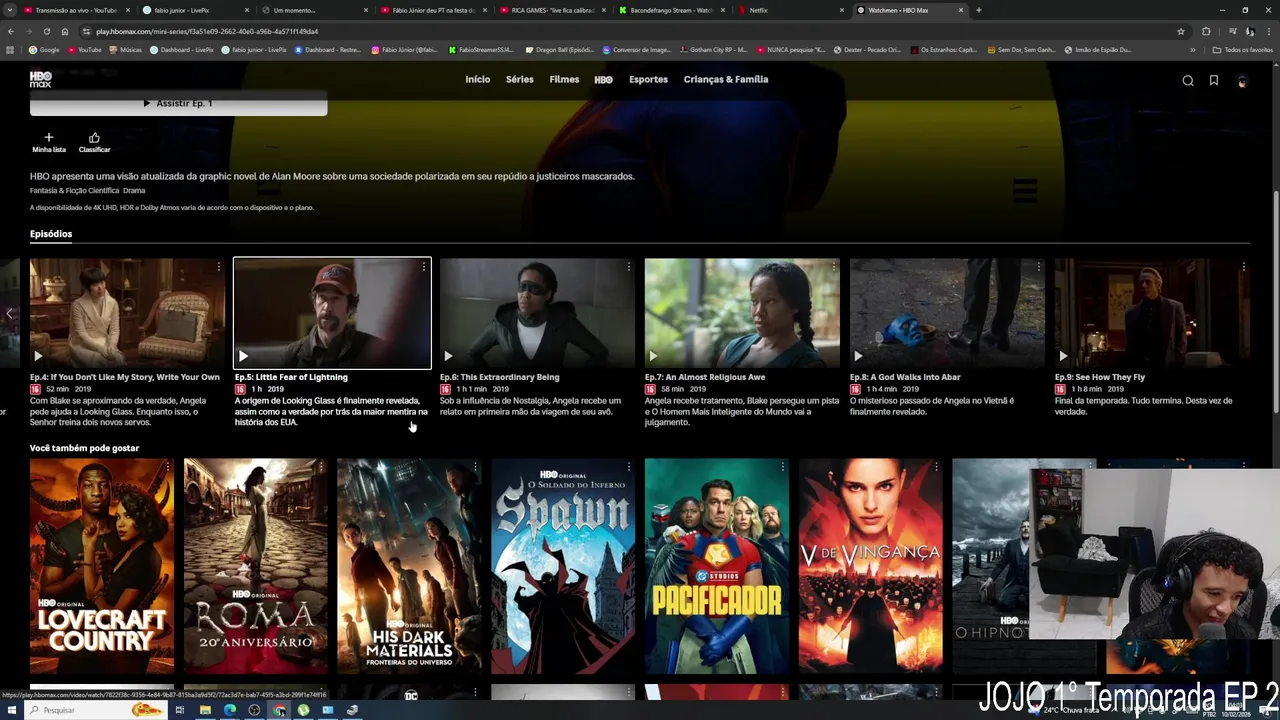Open options on Lovecraft Country poster
Image resolution: width=1280 pixels, height=720 pixels.
point(167,467)
